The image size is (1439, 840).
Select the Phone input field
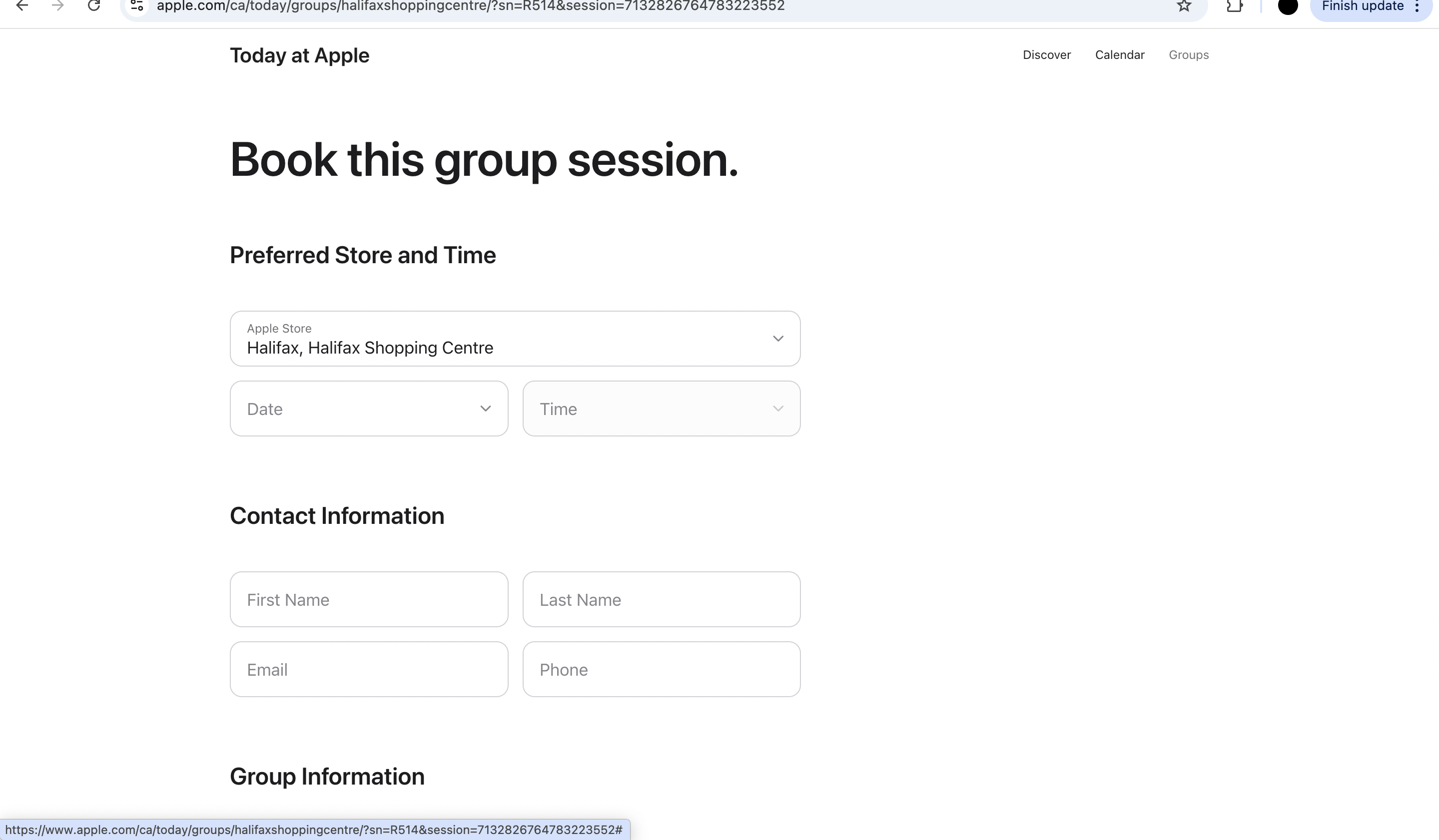[661, 669]
